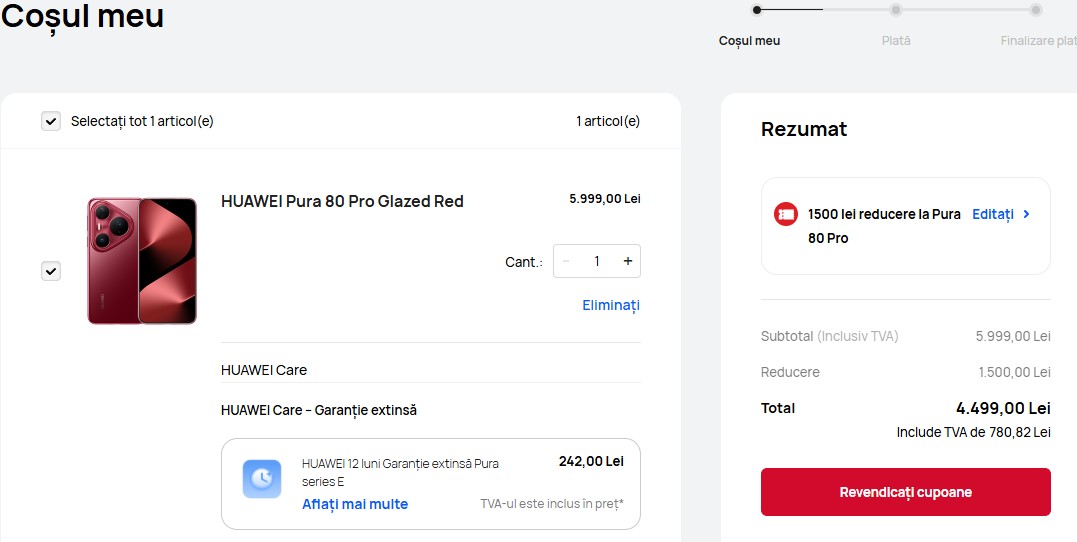
Task: Click the red coupon ticket icon
Action: pyautogui.click(x=786, y=214)
